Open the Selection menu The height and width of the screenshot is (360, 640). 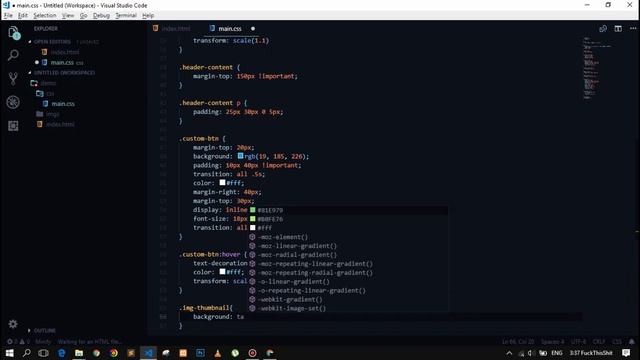click(x=44, y=16)
